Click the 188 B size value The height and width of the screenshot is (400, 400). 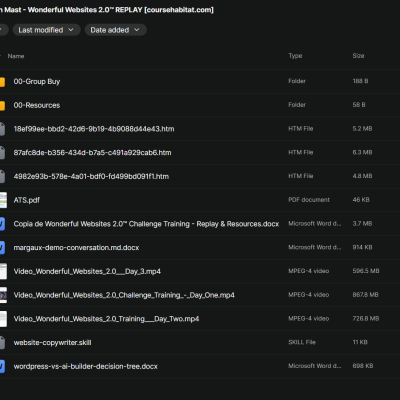360,81
